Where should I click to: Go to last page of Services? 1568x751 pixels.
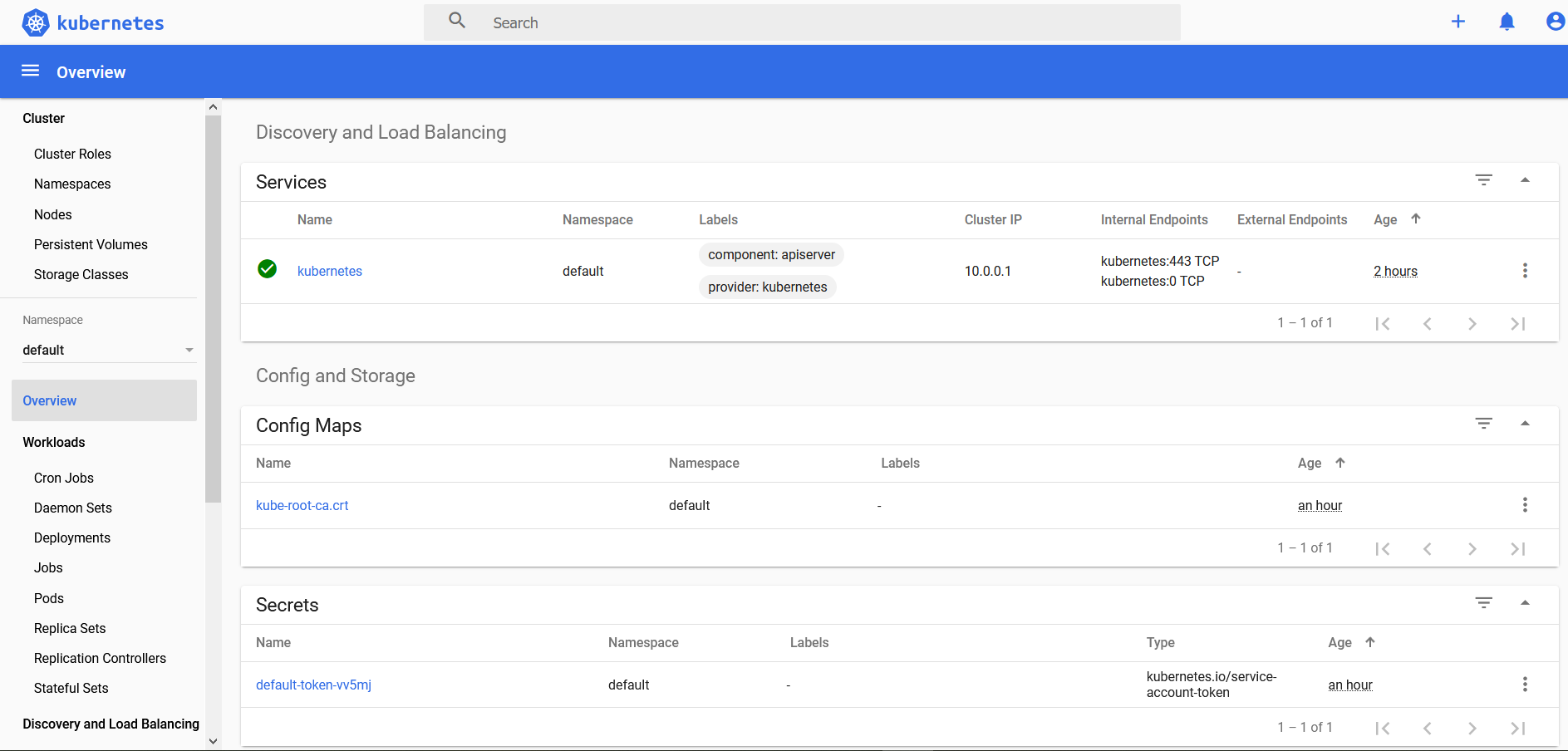(x=1517, y=324)
